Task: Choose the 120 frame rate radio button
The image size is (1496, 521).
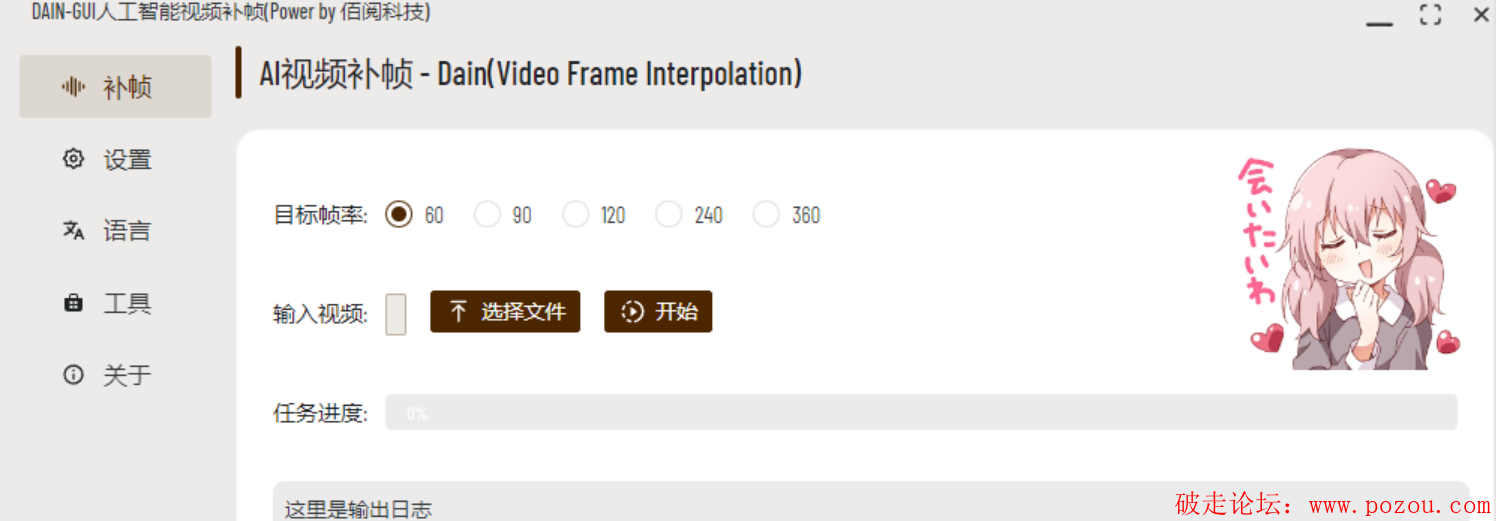Action: [575, 214]
